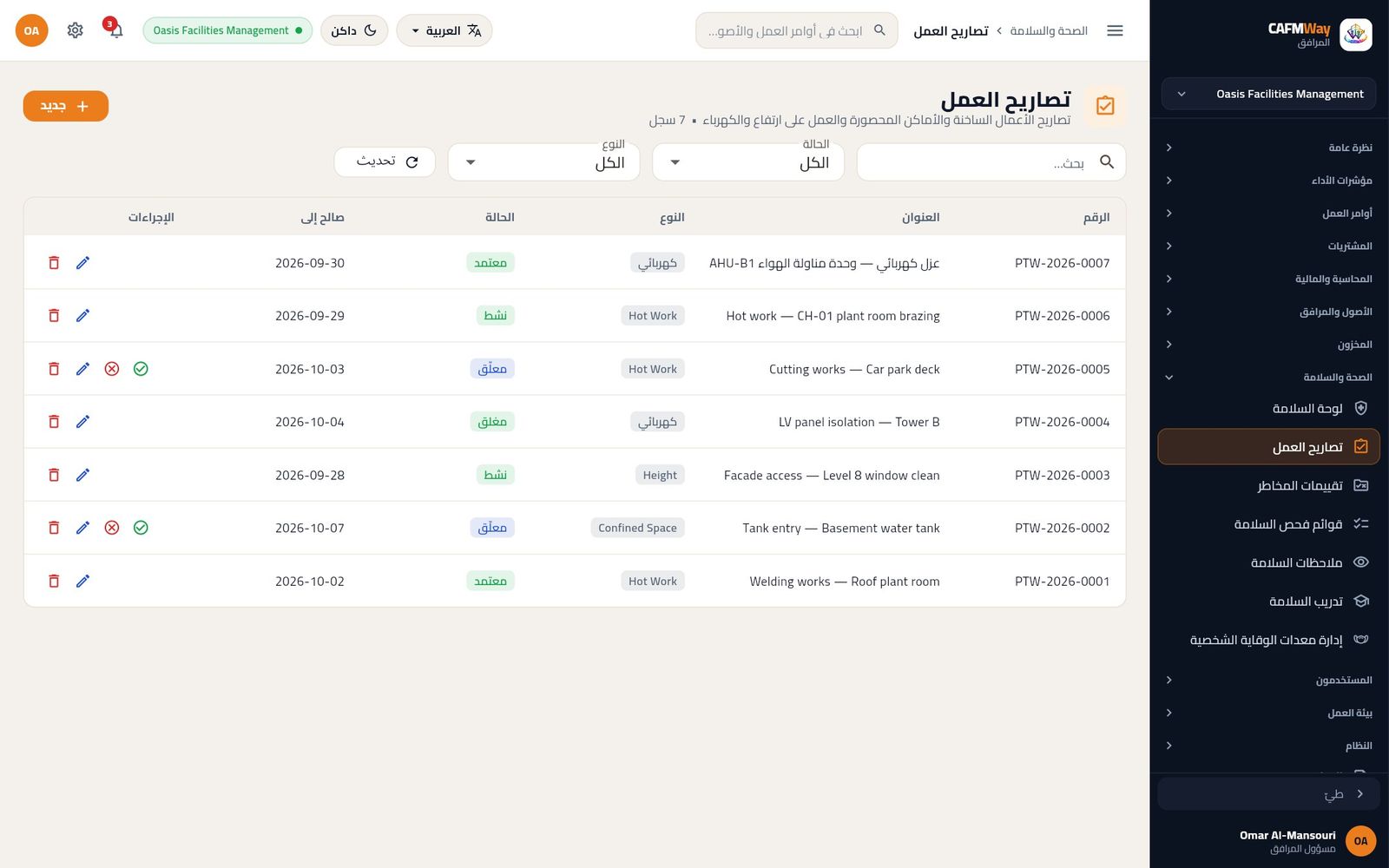Click the تحديث refresh button
The image size is (1389, 868).
385,161
